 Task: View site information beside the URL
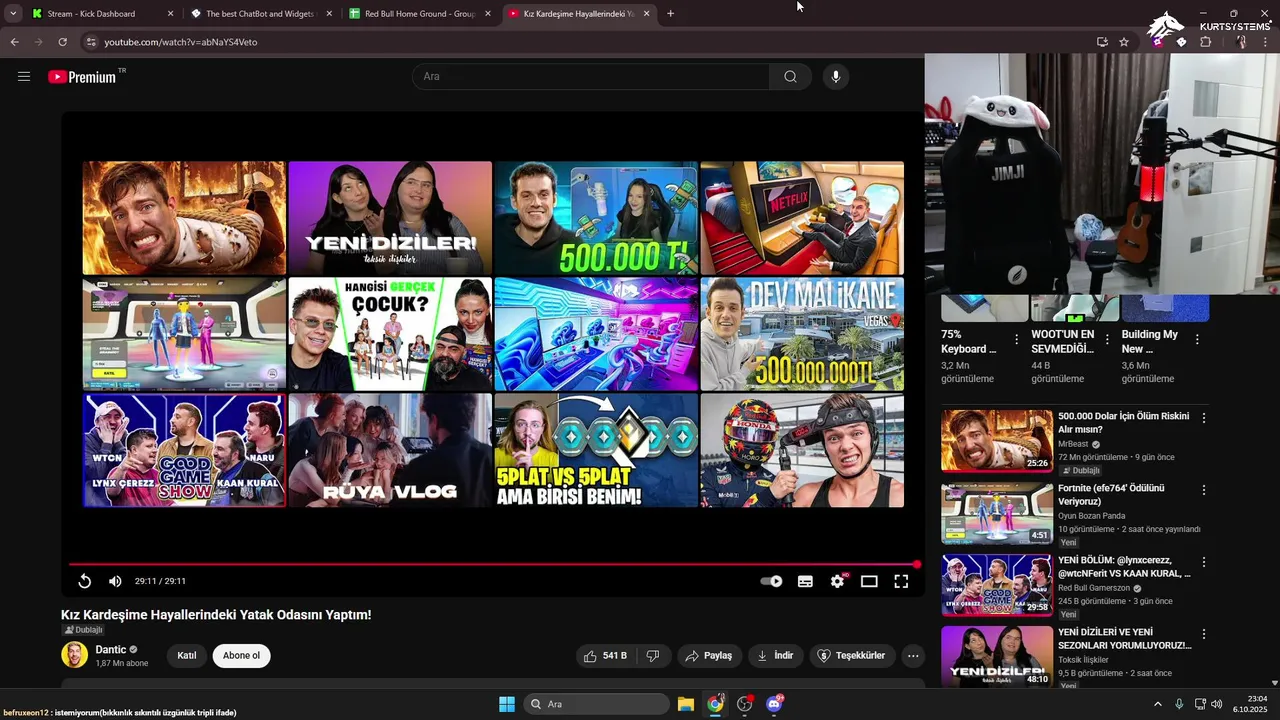91,42
